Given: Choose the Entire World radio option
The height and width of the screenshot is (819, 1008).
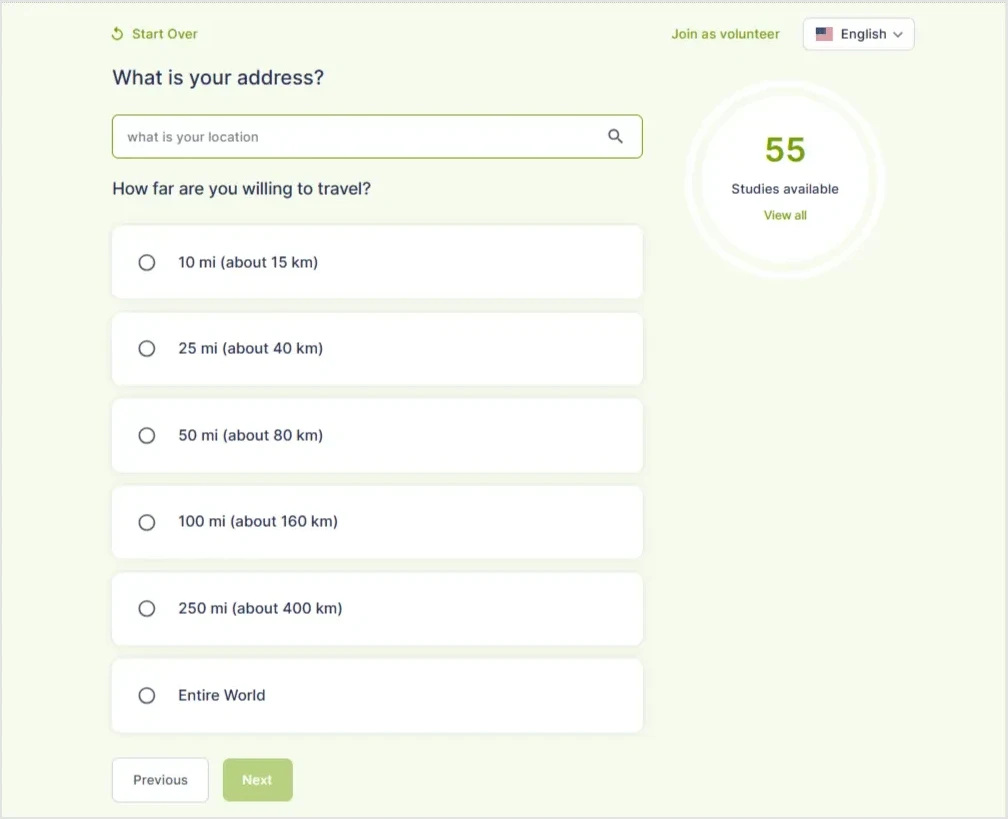Looking at the screenshot, I should click(x=147, y=695).
